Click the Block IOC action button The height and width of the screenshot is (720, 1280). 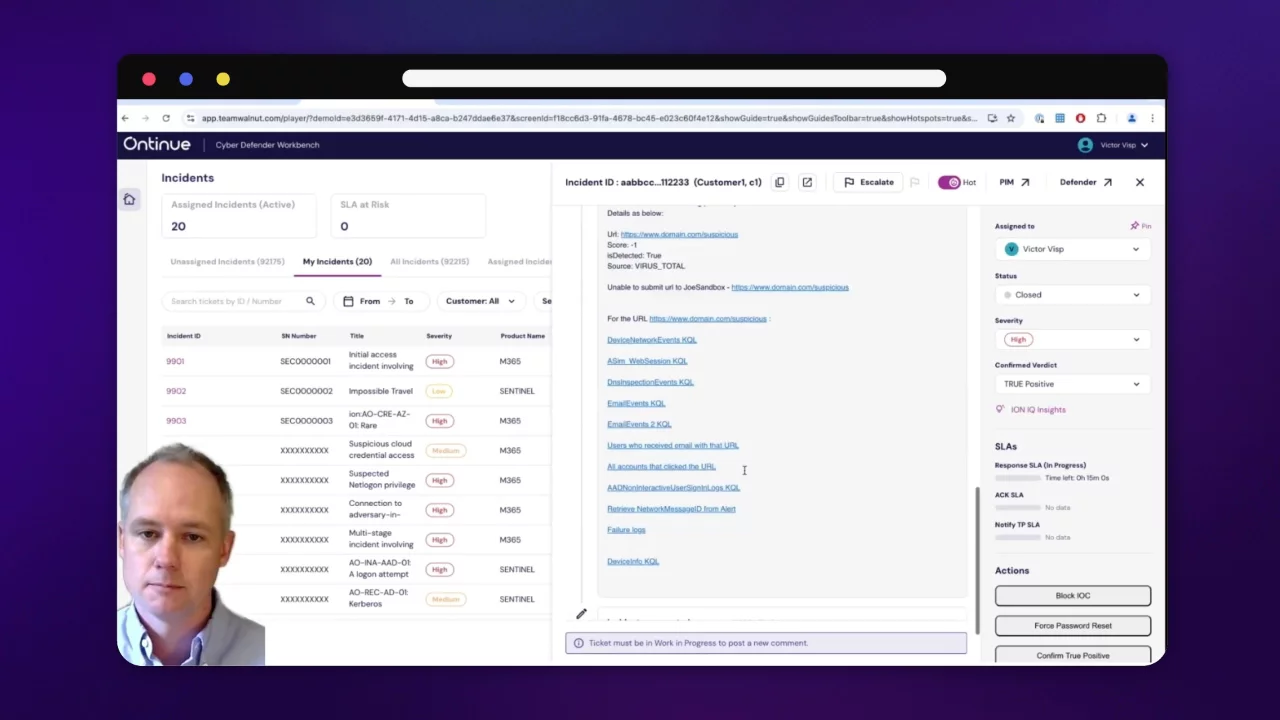pos(1072,596)
